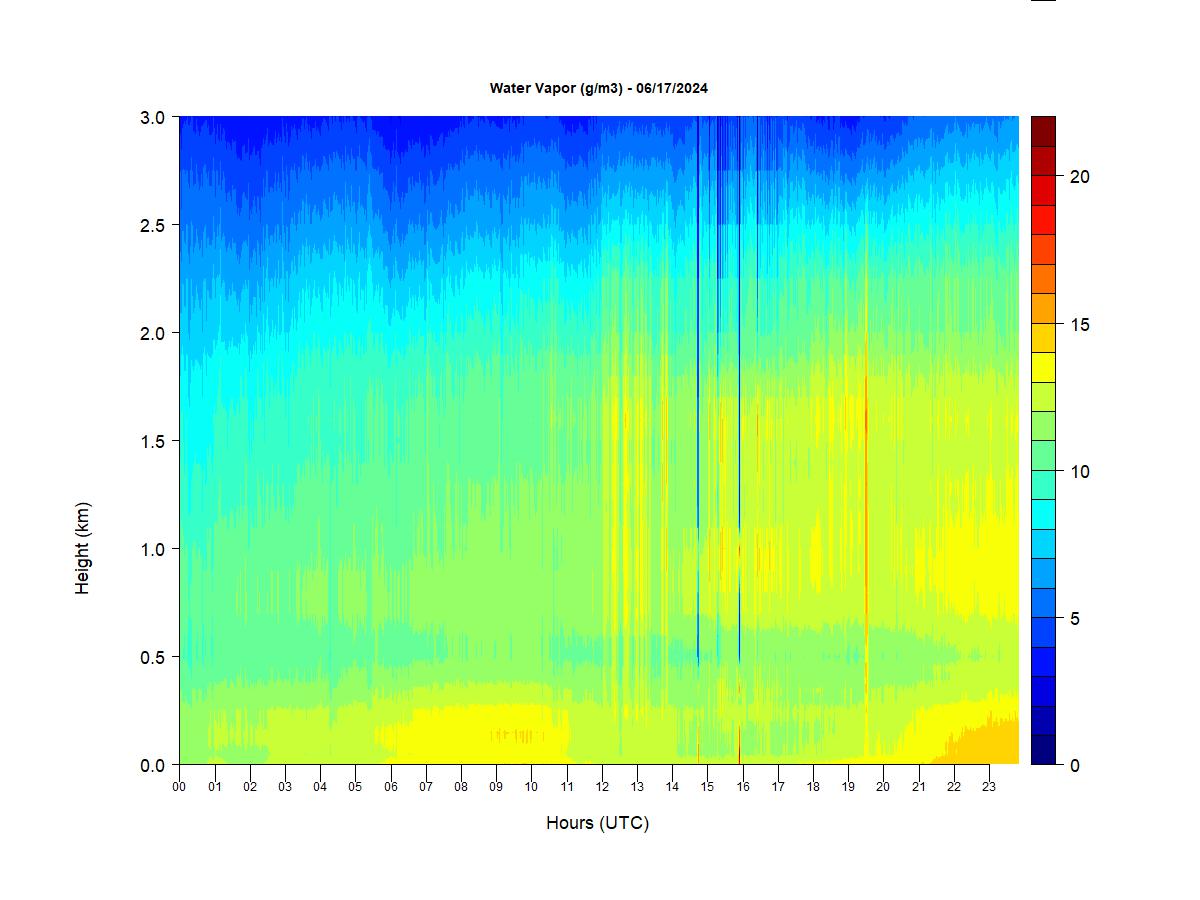
Task: Click the 00 hour tick label
Action: tap(179, 786)
